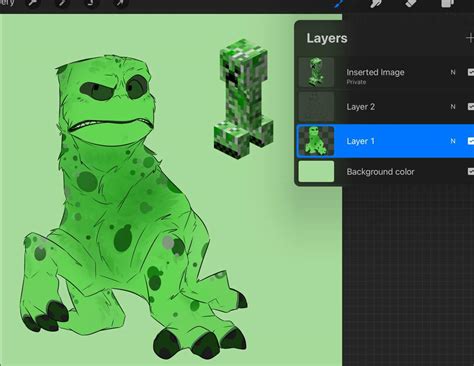Select the Smudge finger tool

click(375, 3)
